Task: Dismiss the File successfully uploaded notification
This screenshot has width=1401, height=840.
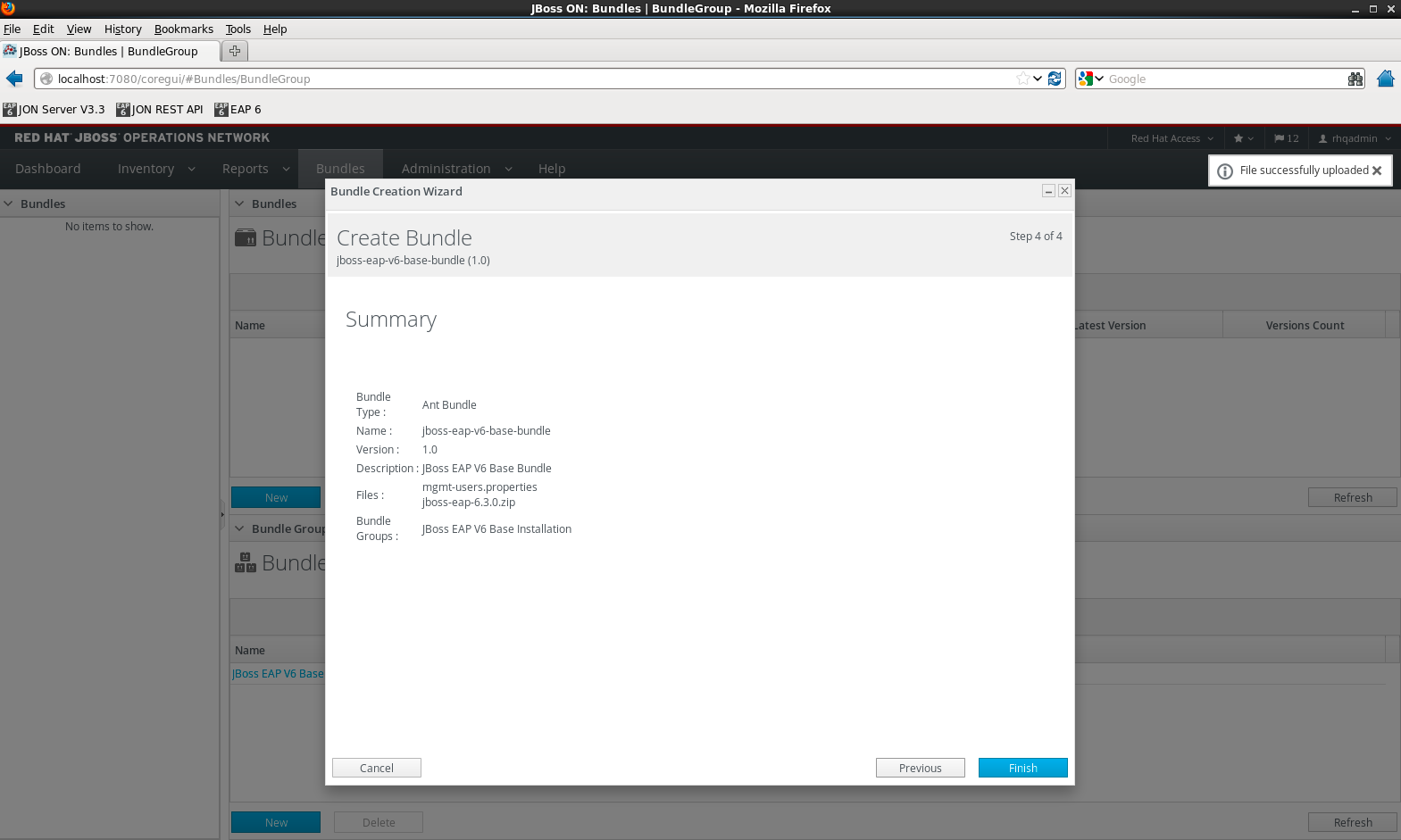Action: click(1377, 170)
